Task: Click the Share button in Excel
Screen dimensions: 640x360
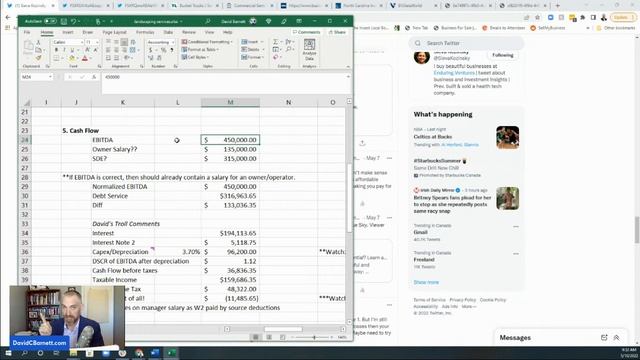Action: click(338, 32)
